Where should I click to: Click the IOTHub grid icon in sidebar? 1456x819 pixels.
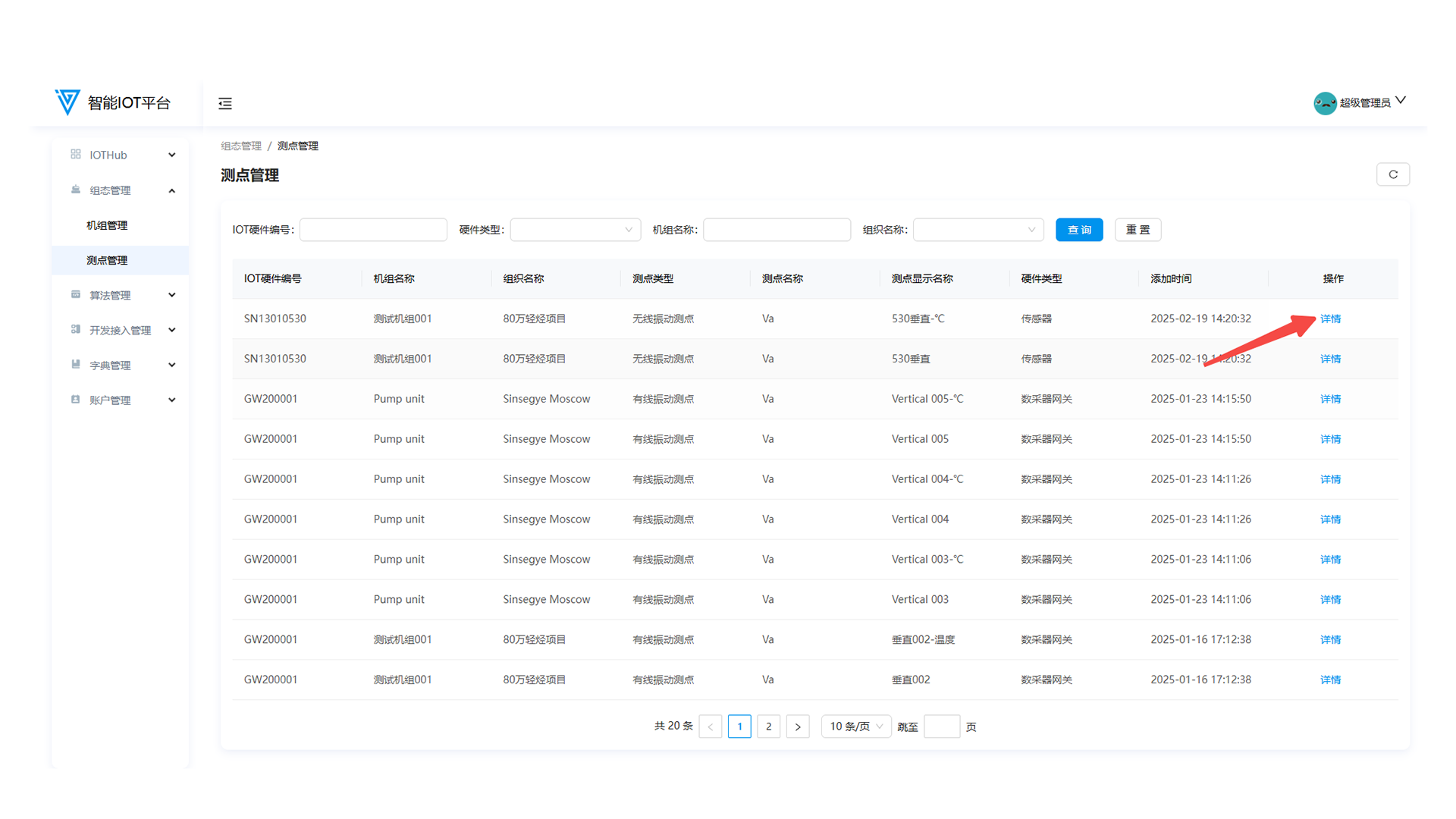(76, 155)
